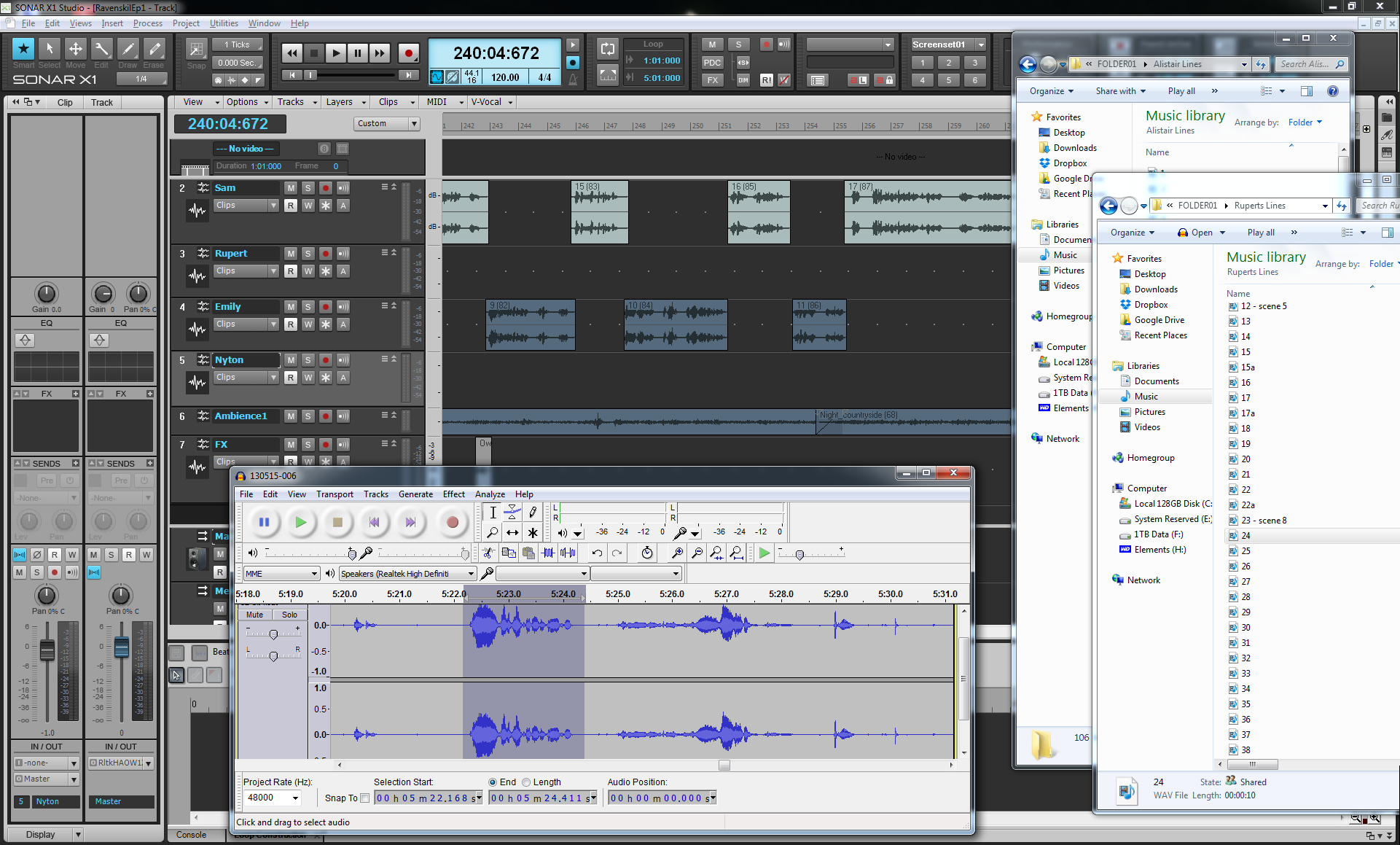Select the Smart tool in SONAR toolbar
1400x845 pixels.
pos(23,49)
